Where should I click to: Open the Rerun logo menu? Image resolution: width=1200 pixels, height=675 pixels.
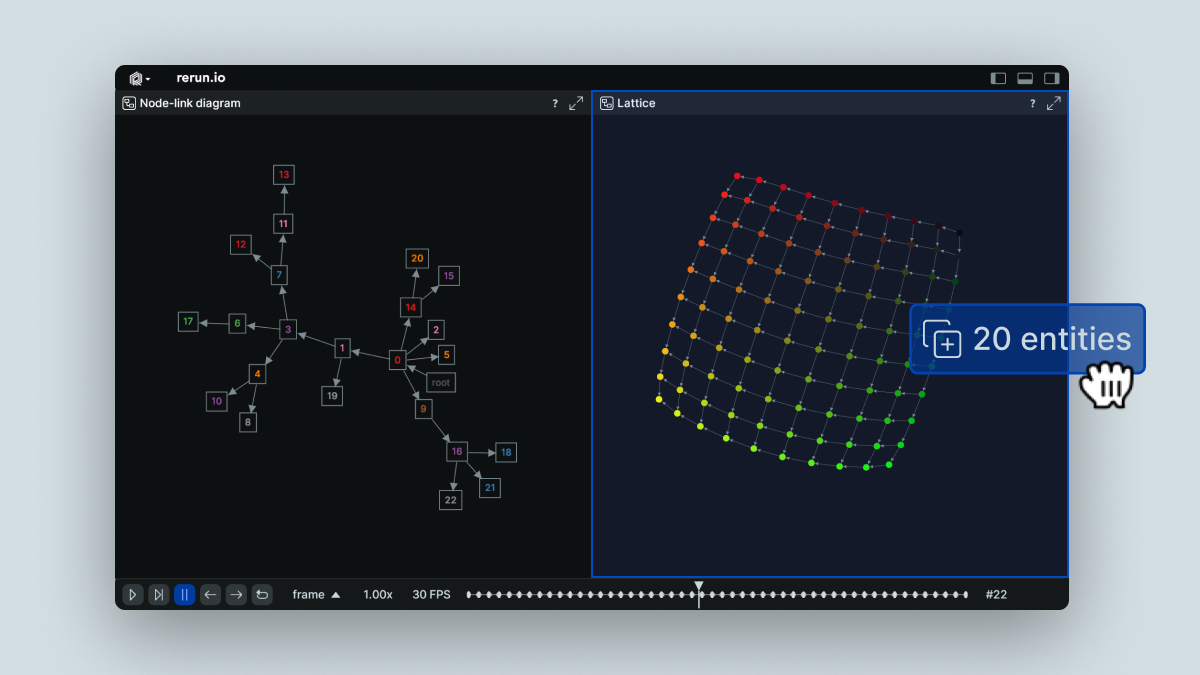[x=139, y=78]
